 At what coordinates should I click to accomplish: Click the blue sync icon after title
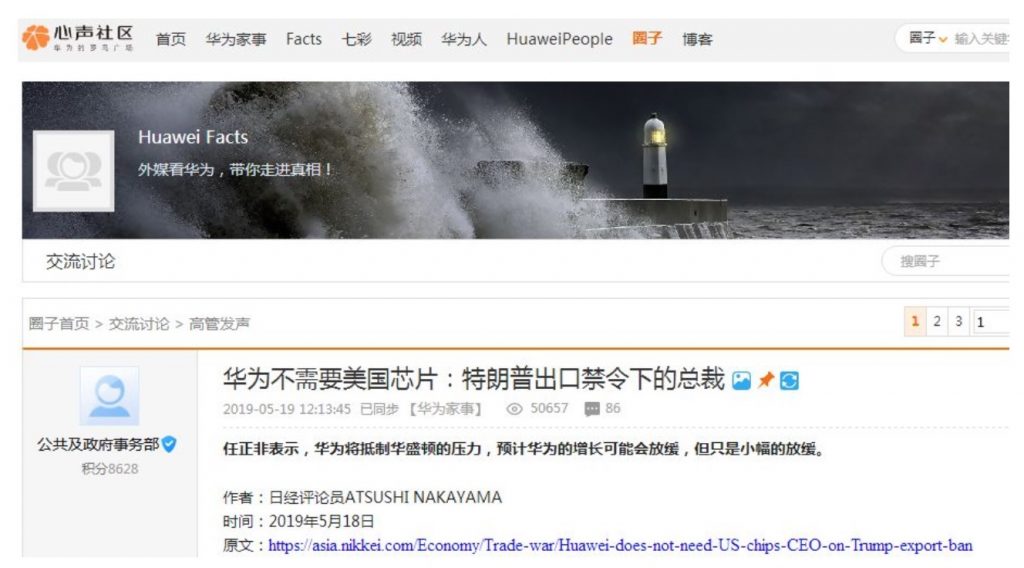pyautogui.click(x=789, y=381)
